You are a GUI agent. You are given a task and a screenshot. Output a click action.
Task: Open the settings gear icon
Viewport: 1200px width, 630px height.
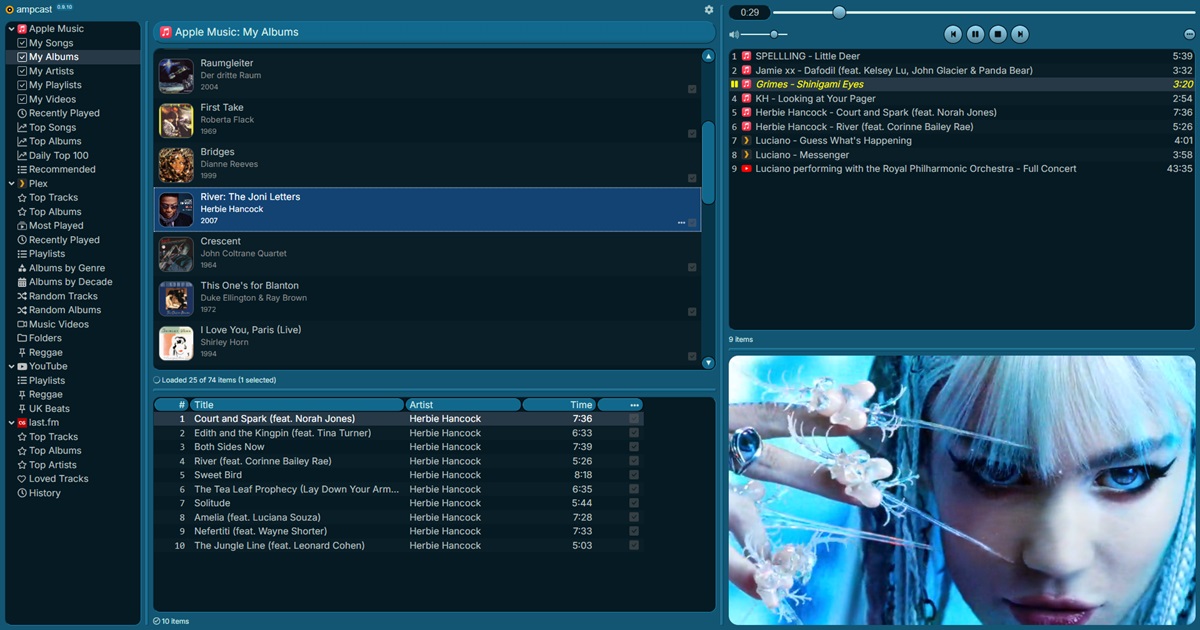[709, 10]
